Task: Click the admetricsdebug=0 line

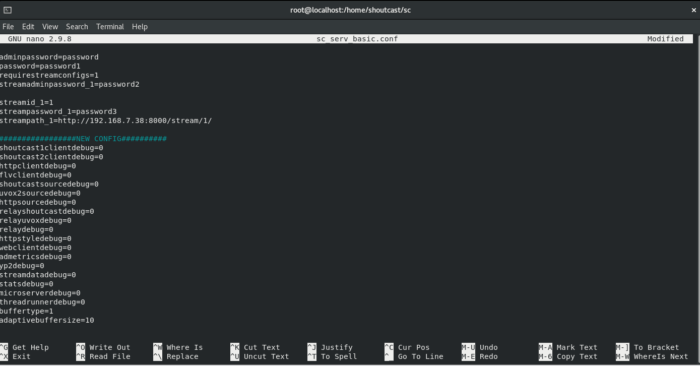Action: tap(36, 257)
